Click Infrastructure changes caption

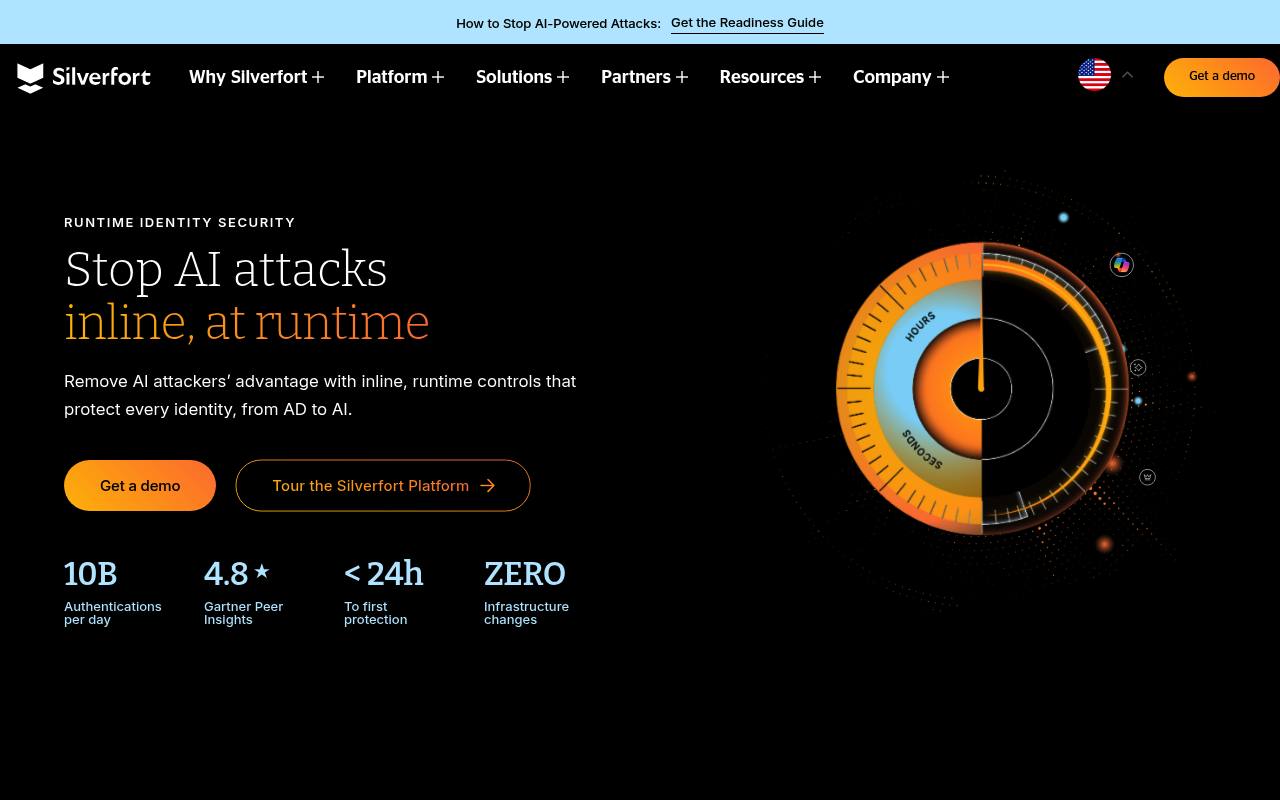coord(527,613)
